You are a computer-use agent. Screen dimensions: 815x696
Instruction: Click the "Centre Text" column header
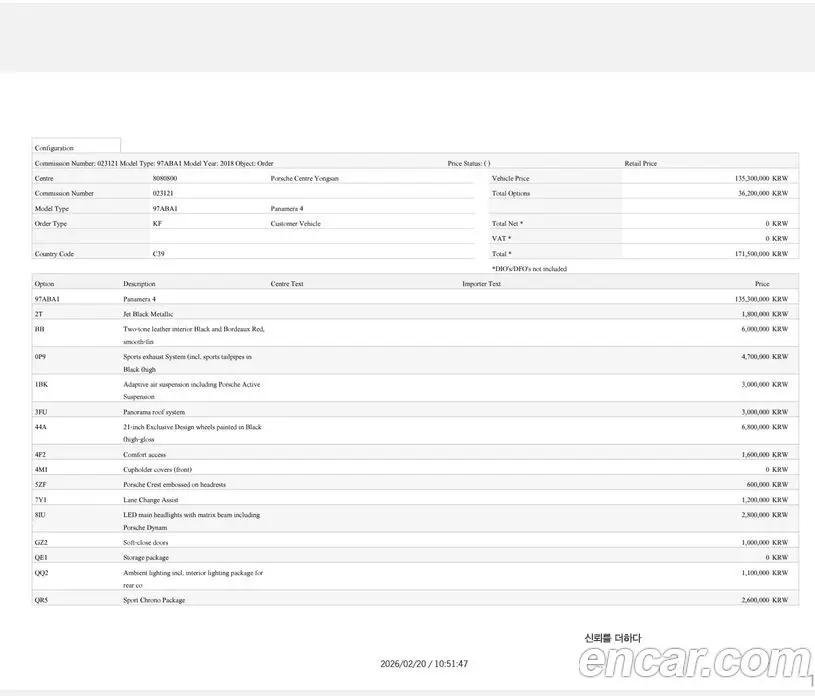(287, 284)
